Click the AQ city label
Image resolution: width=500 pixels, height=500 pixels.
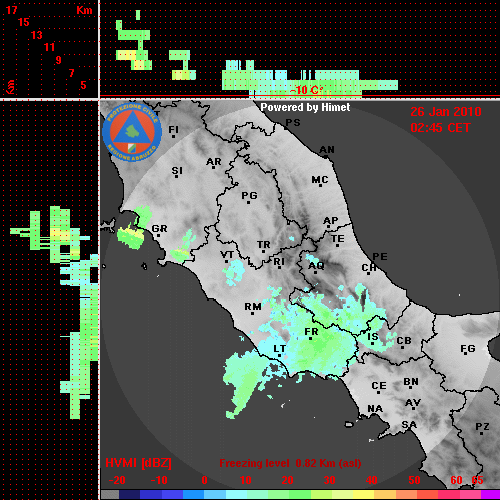point(316,266)
